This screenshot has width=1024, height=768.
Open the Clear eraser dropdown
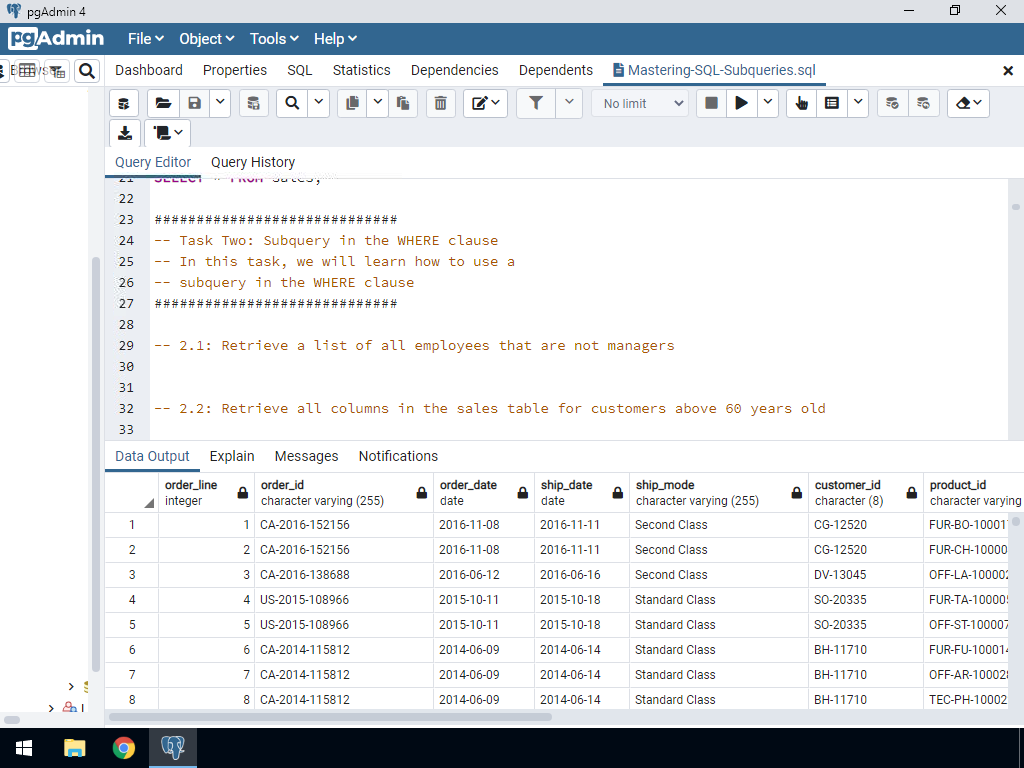[x=967, y=103]
